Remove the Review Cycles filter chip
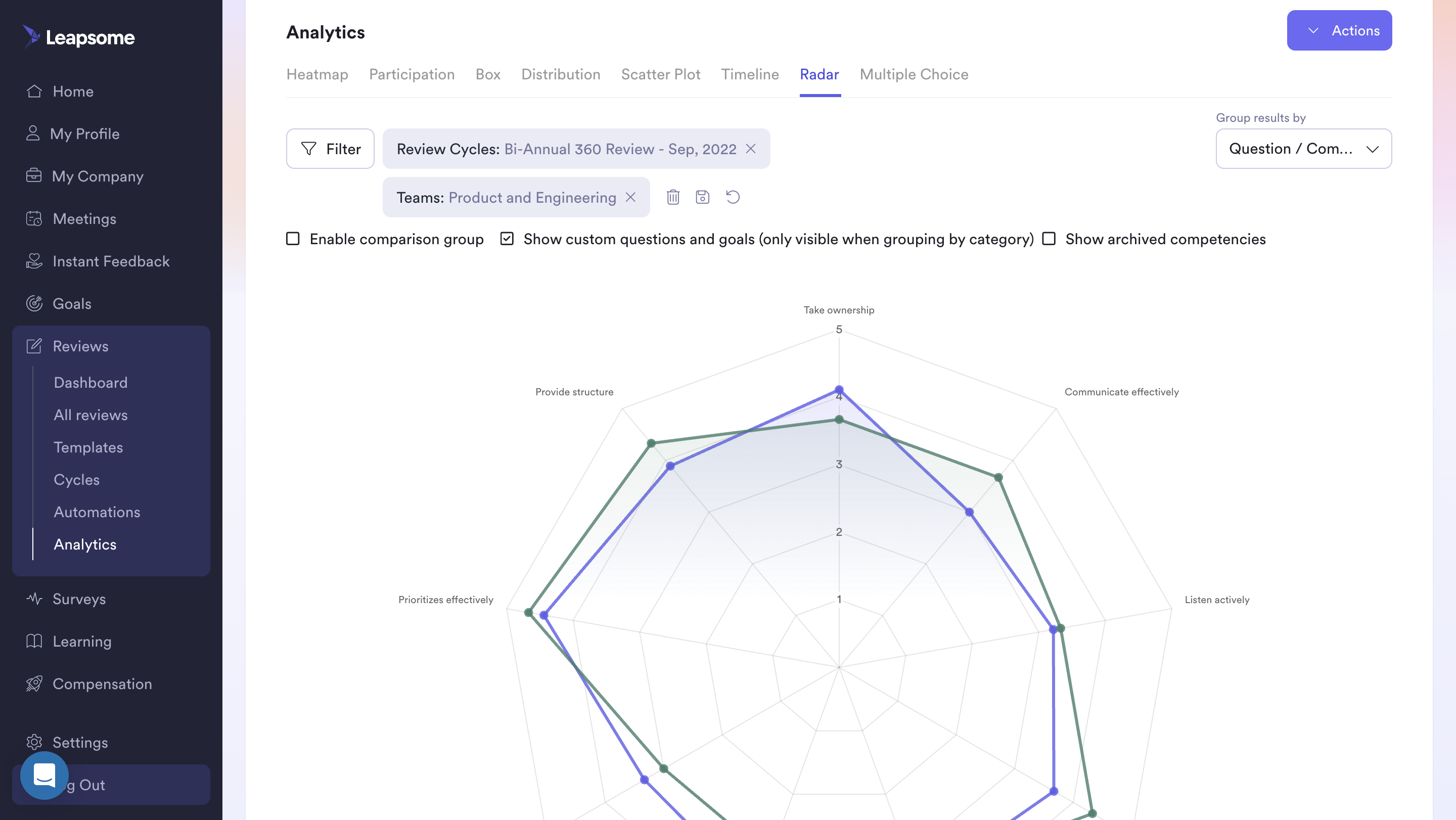This screenshot has width=1456, height=820. [x=751, y=149]
